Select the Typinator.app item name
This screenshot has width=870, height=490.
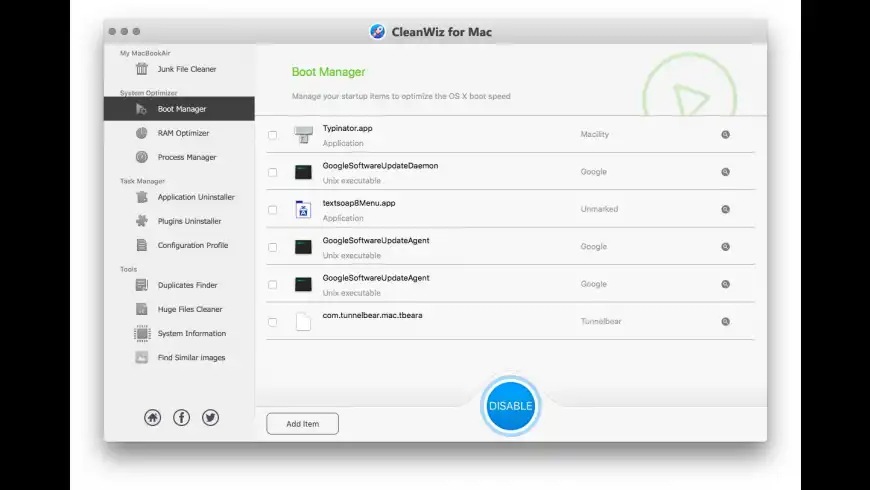(x=347, y=128)
